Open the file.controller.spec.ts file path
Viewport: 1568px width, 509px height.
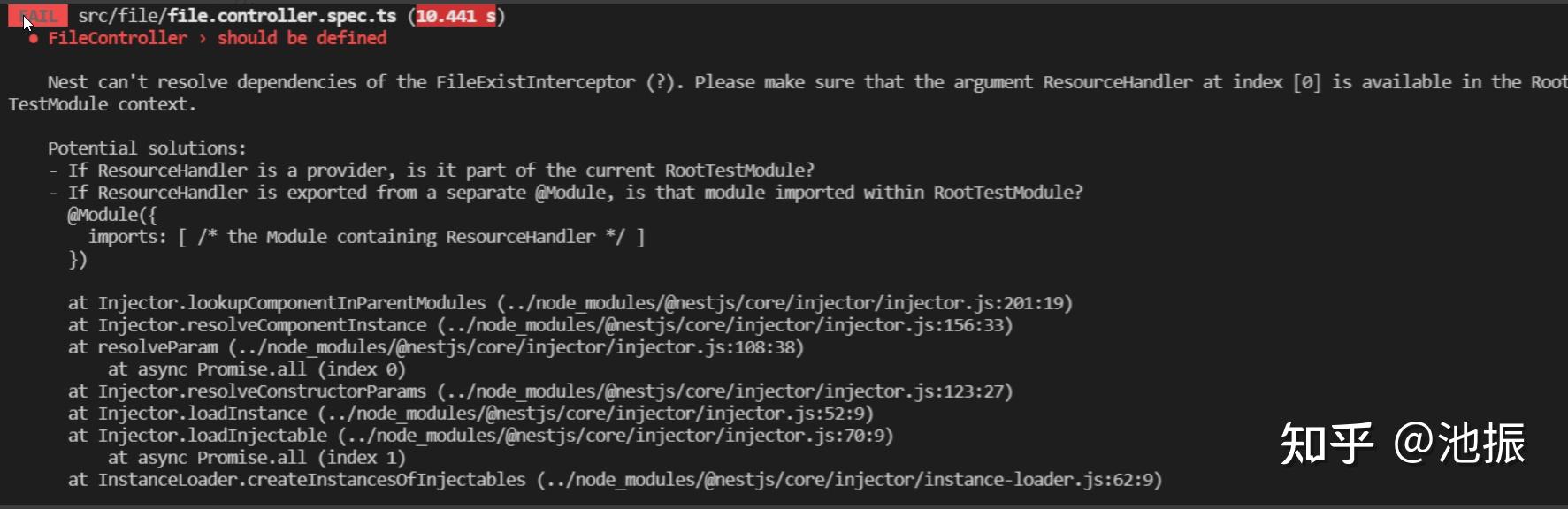point(237,16)
